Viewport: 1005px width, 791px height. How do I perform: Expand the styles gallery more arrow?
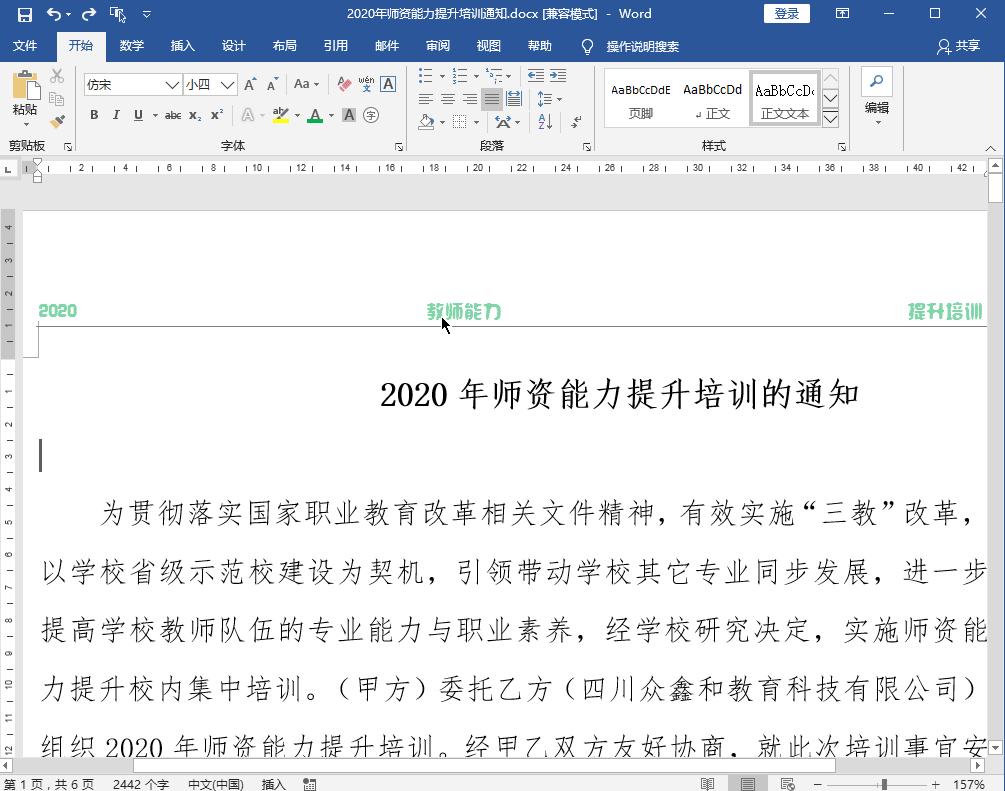coord(830,118)
